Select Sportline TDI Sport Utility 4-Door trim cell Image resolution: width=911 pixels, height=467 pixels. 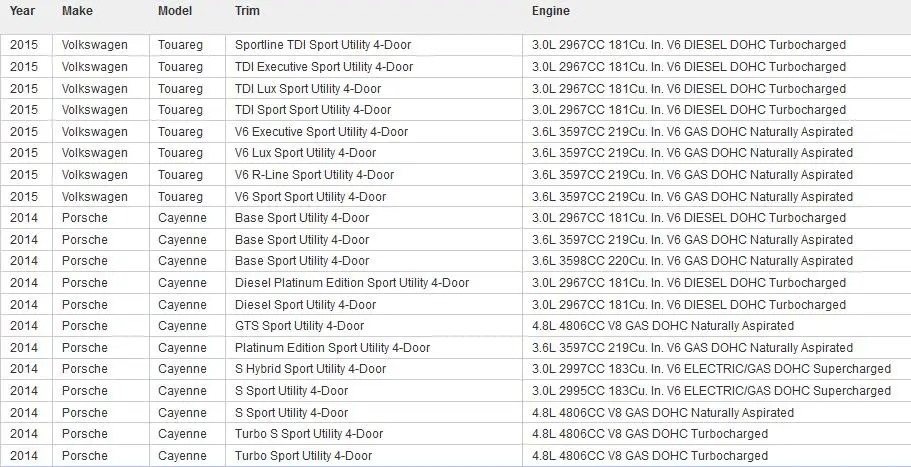click(374, 45)
